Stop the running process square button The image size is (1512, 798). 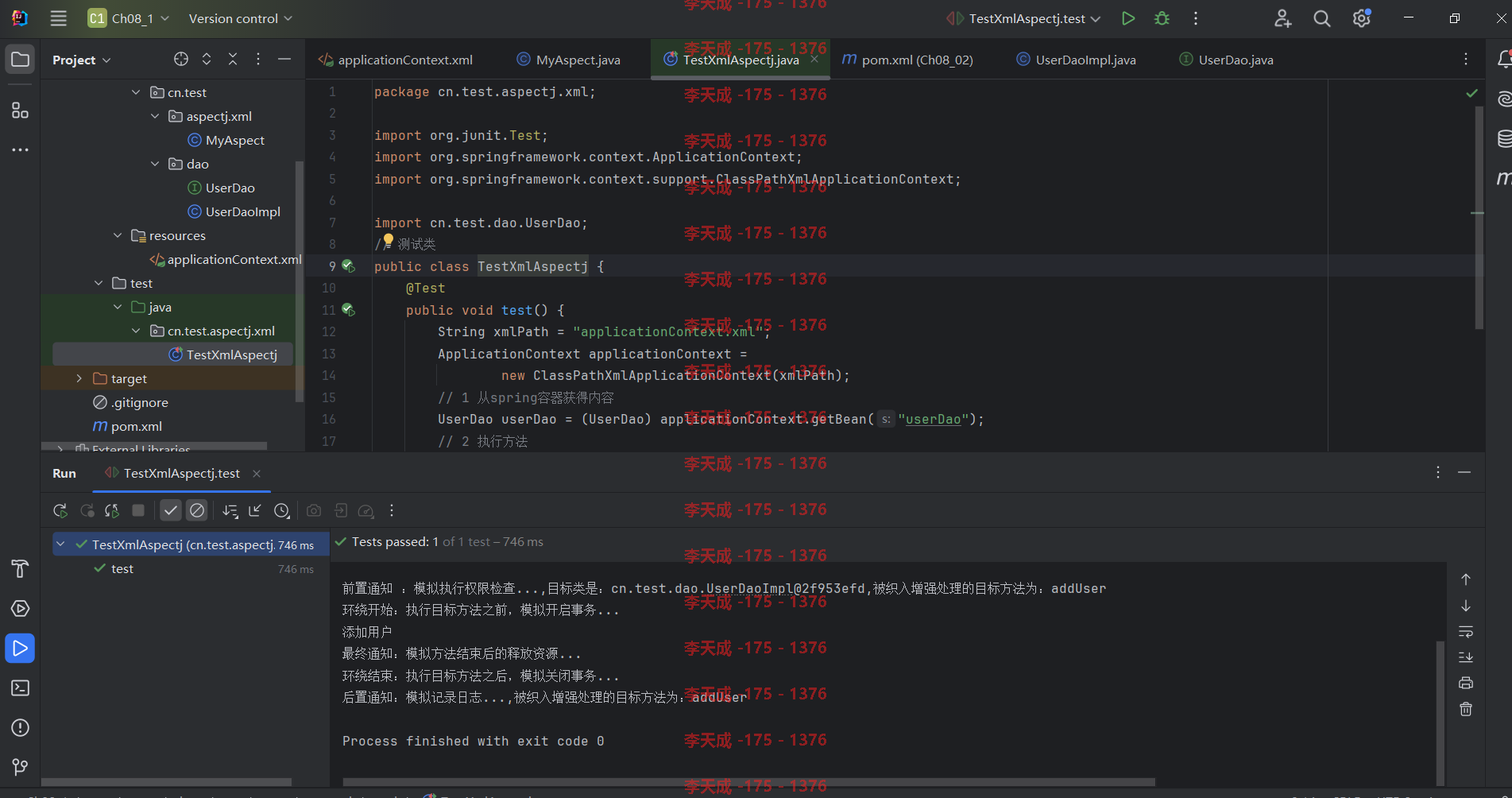[138, 510]
